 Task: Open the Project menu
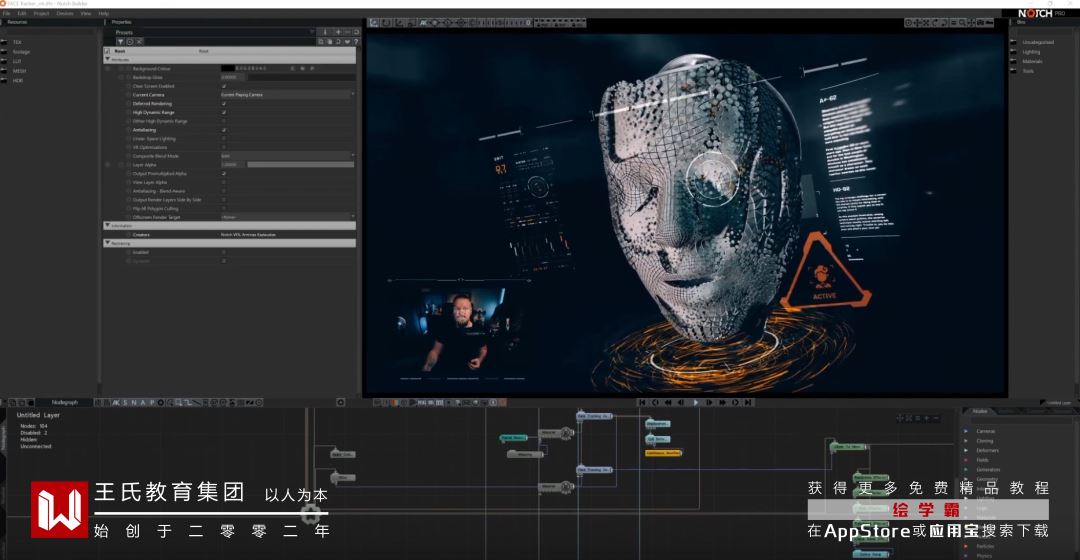tap(41, 13)
